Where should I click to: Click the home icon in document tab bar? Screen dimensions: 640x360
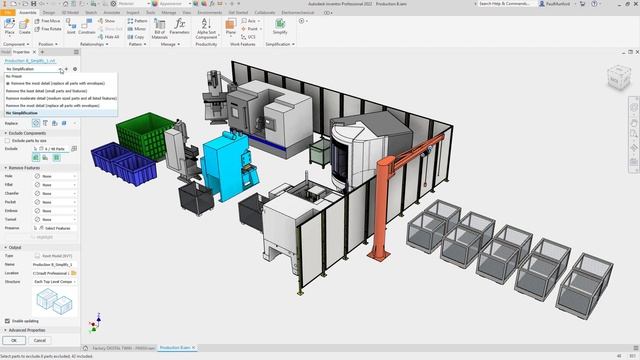click(85, 348)
